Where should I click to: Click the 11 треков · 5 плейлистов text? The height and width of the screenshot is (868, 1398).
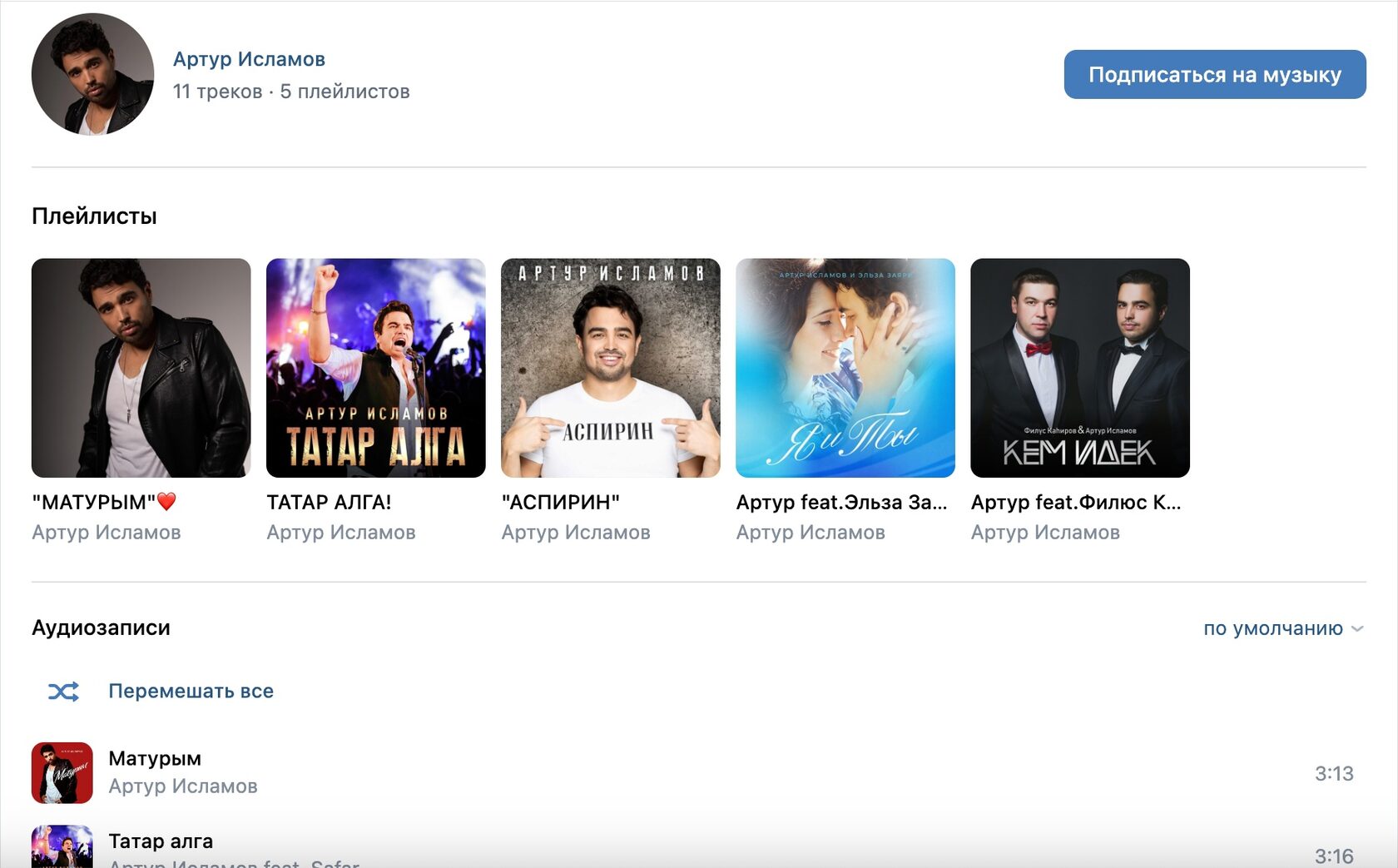tap(291, 92)
